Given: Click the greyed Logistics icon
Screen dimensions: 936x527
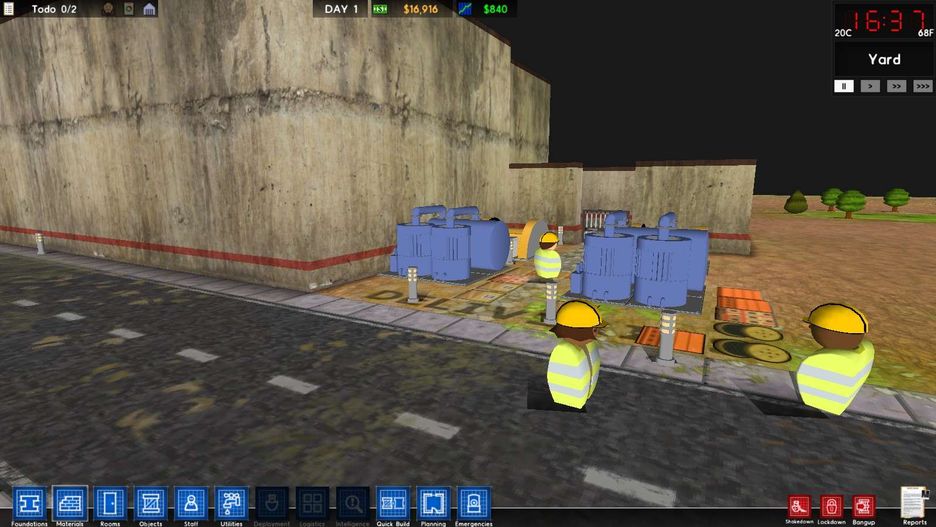Looking at the screenshot, I should click(x=312, y=503).
